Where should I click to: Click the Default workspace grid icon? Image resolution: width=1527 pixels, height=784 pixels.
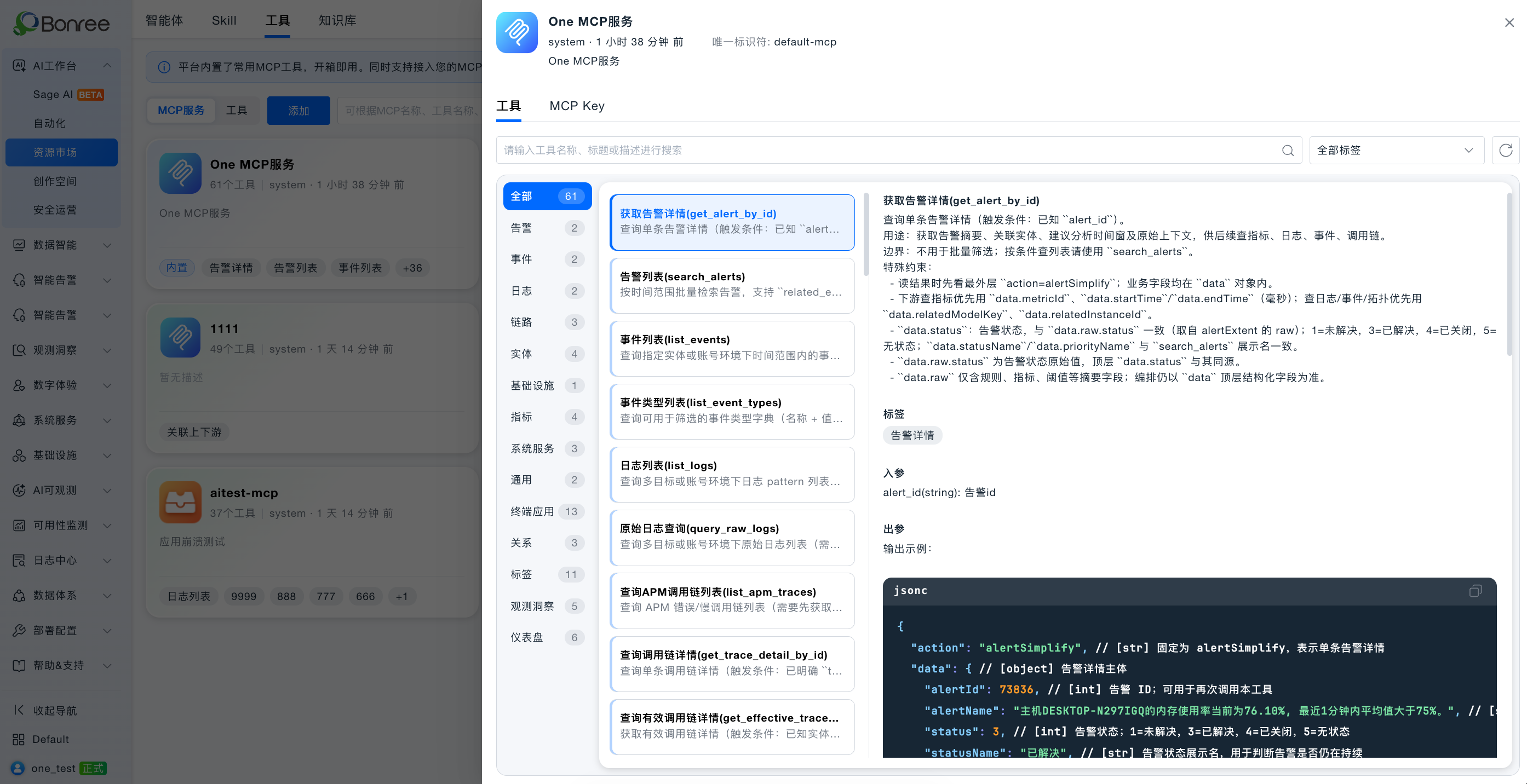pyautogui.click(x=19, y=739)
